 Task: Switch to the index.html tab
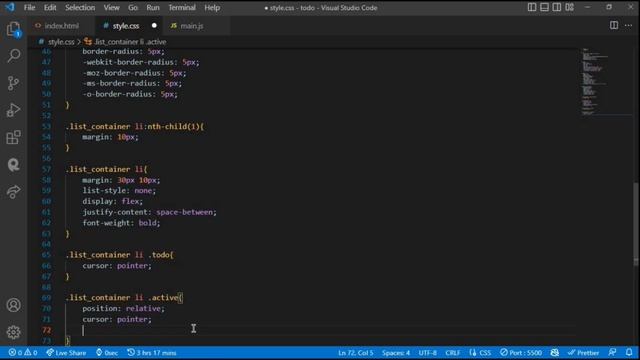click(61, 26)
